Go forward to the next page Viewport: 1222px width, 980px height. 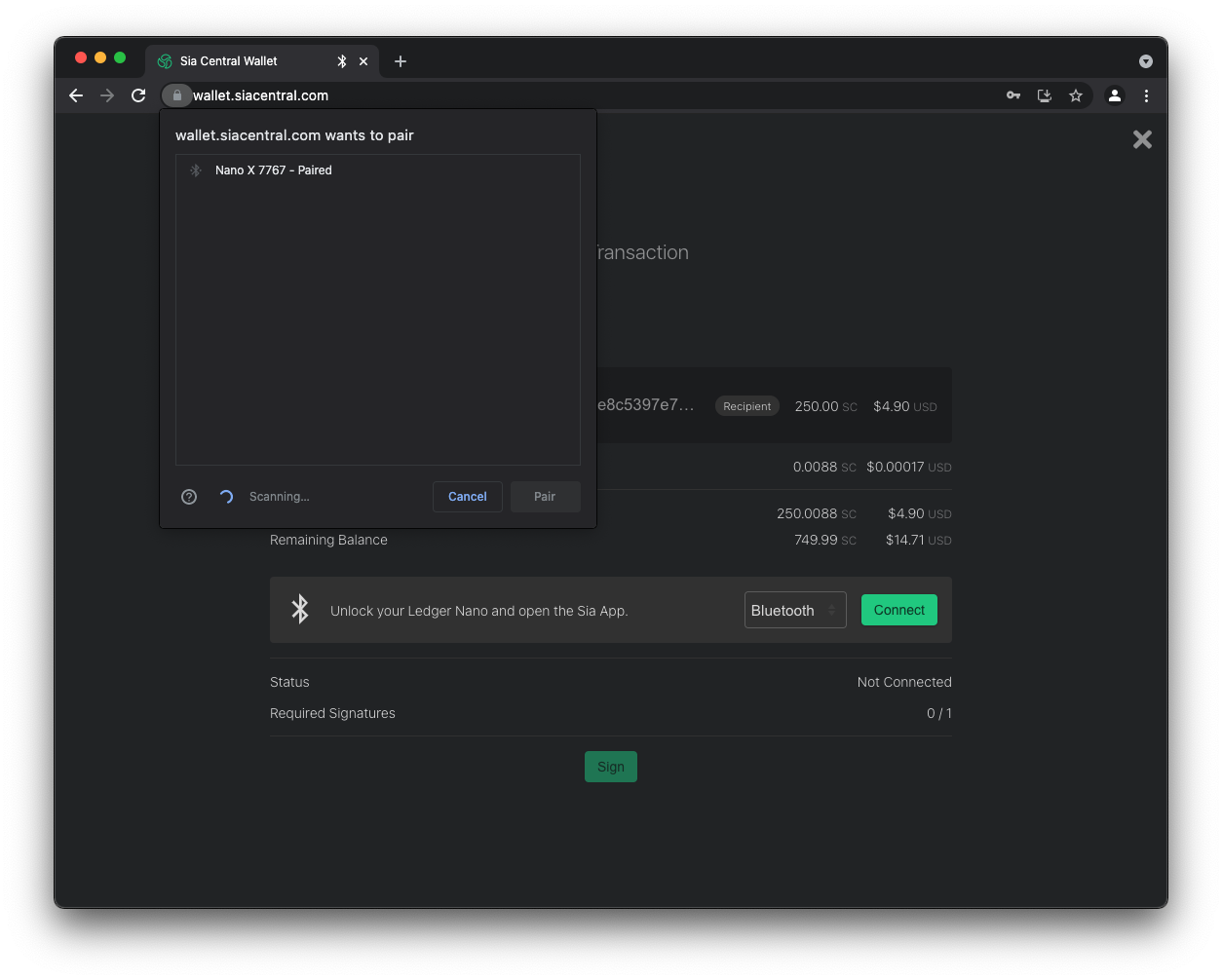tap(107, 95)
